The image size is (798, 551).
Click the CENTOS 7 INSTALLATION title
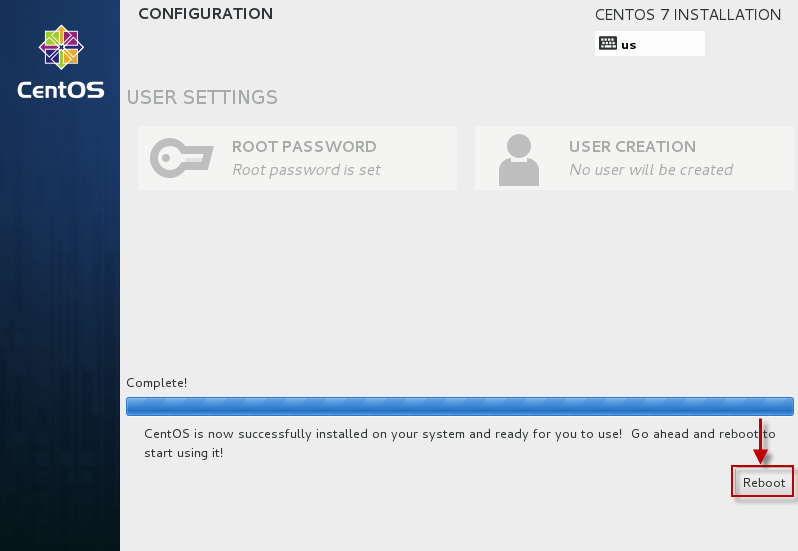688,15
